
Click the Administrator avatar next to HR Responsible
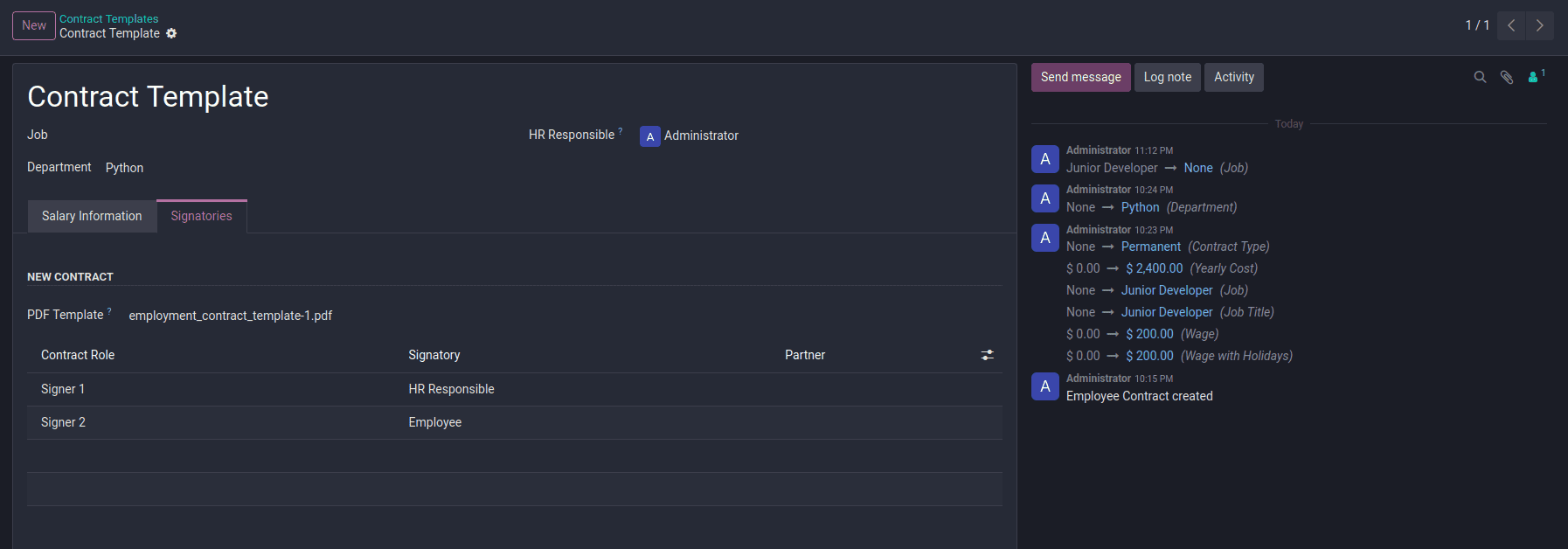click(x=649, y=136)
